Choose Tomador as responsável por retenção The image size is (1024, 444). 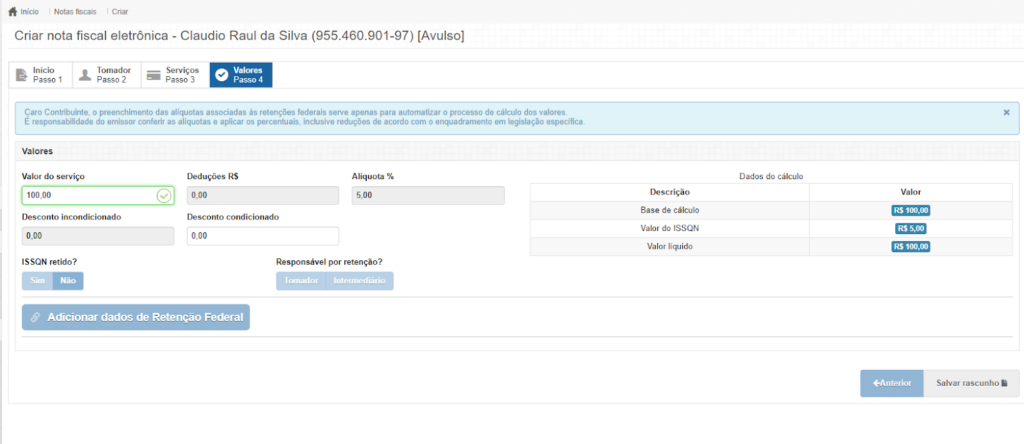[x=301, y=281]
